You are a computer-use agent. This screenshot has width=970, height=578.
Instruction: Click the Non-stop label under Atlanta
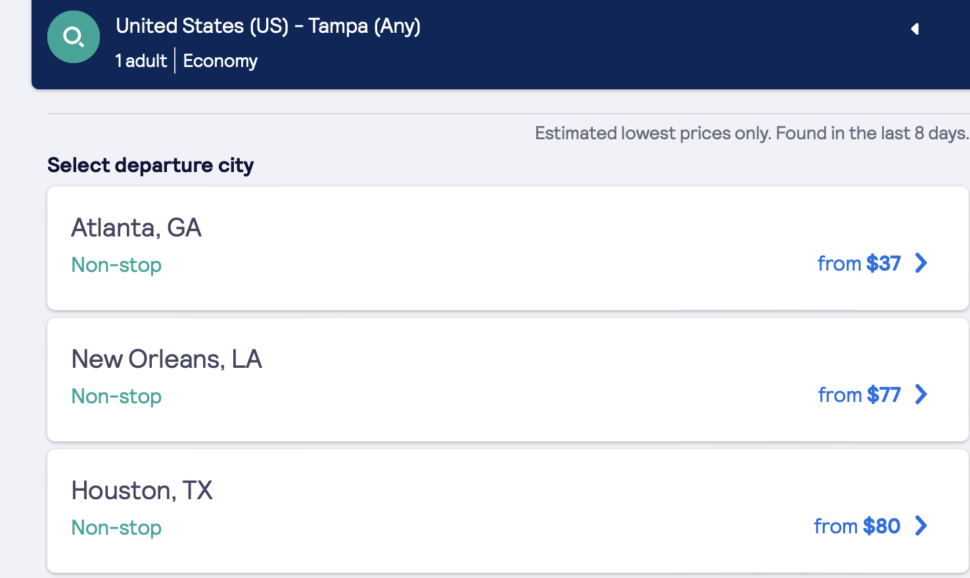coord(116,266)
